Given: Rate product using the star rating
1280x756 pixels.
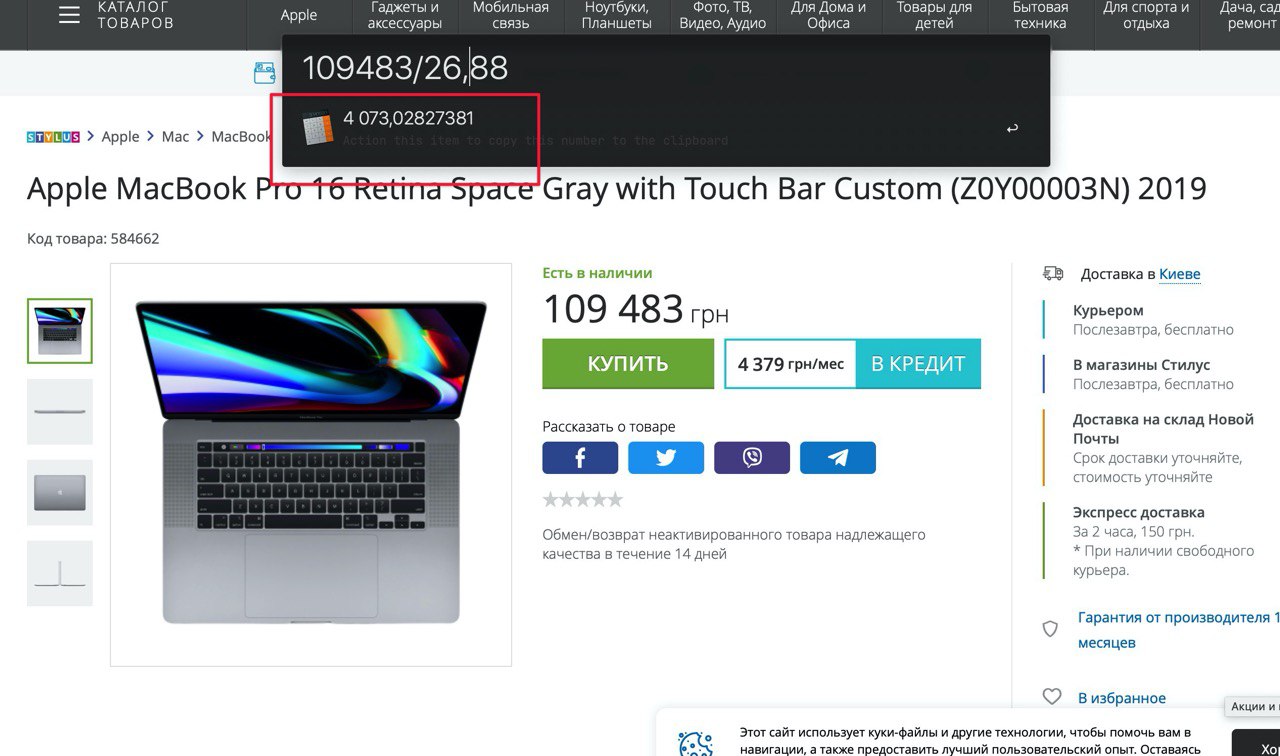Looking at the screenshot, I should coord(582,499).
